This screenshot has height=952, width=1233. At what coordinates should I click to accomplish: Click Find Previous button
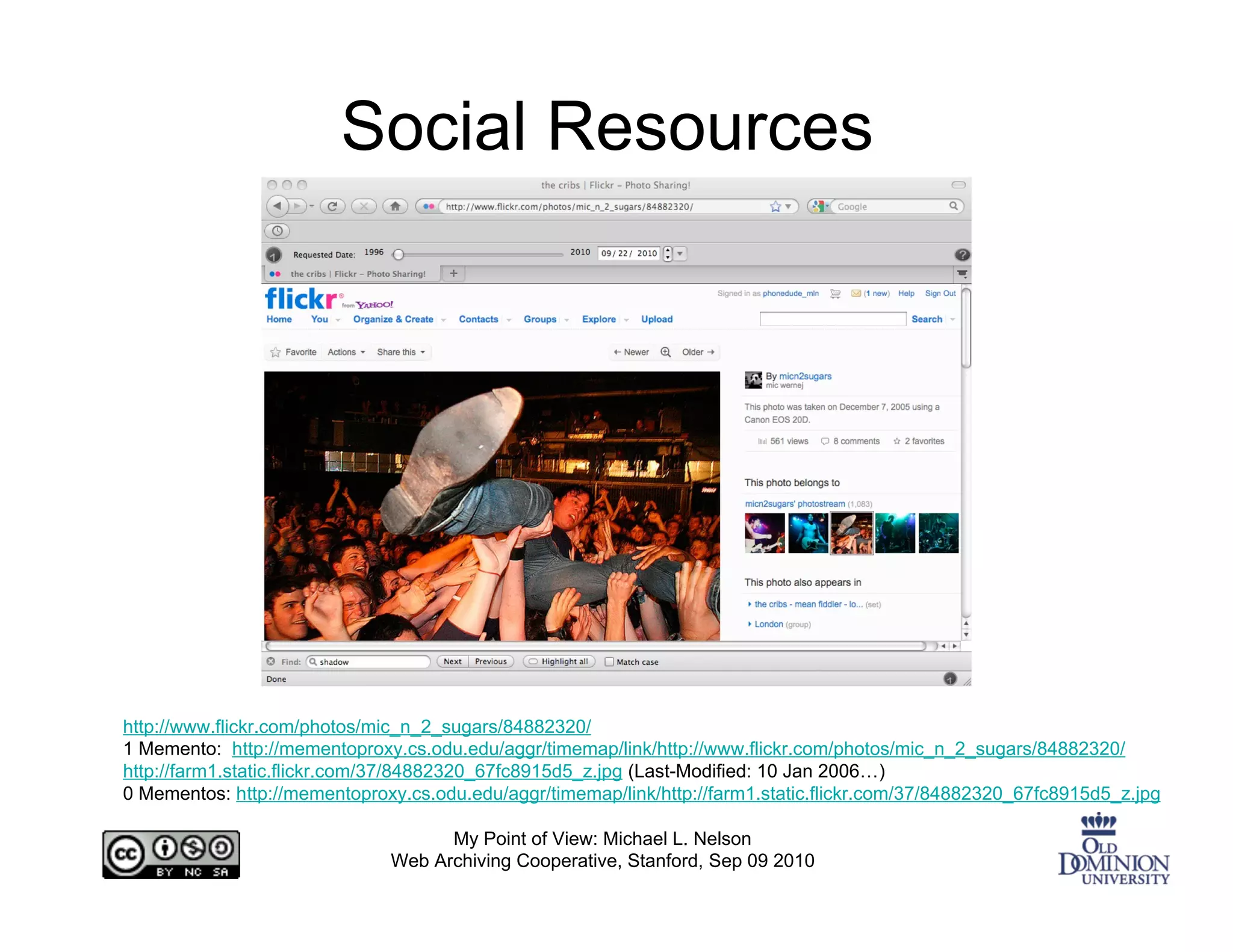point(491,661)
